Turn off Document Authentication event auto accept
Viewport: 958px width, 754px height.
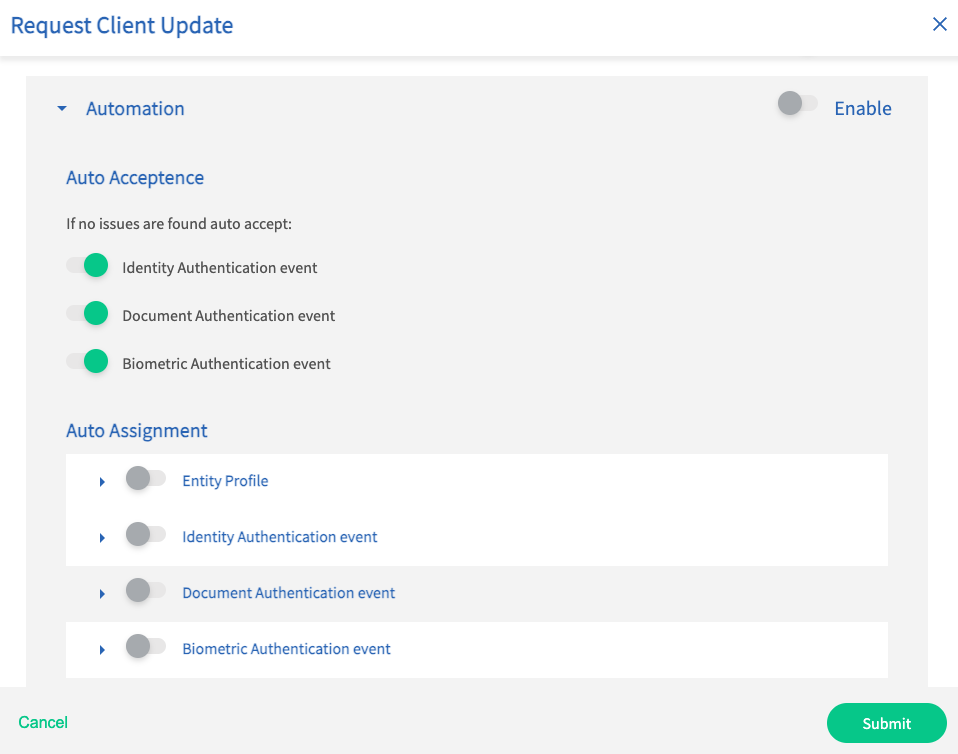[87, 313]
